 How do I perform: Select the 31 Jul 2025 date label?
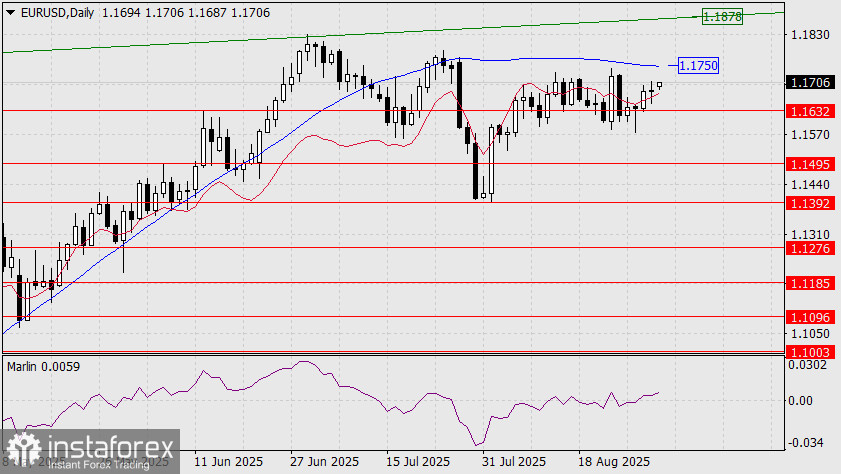(x=514, y=462)
